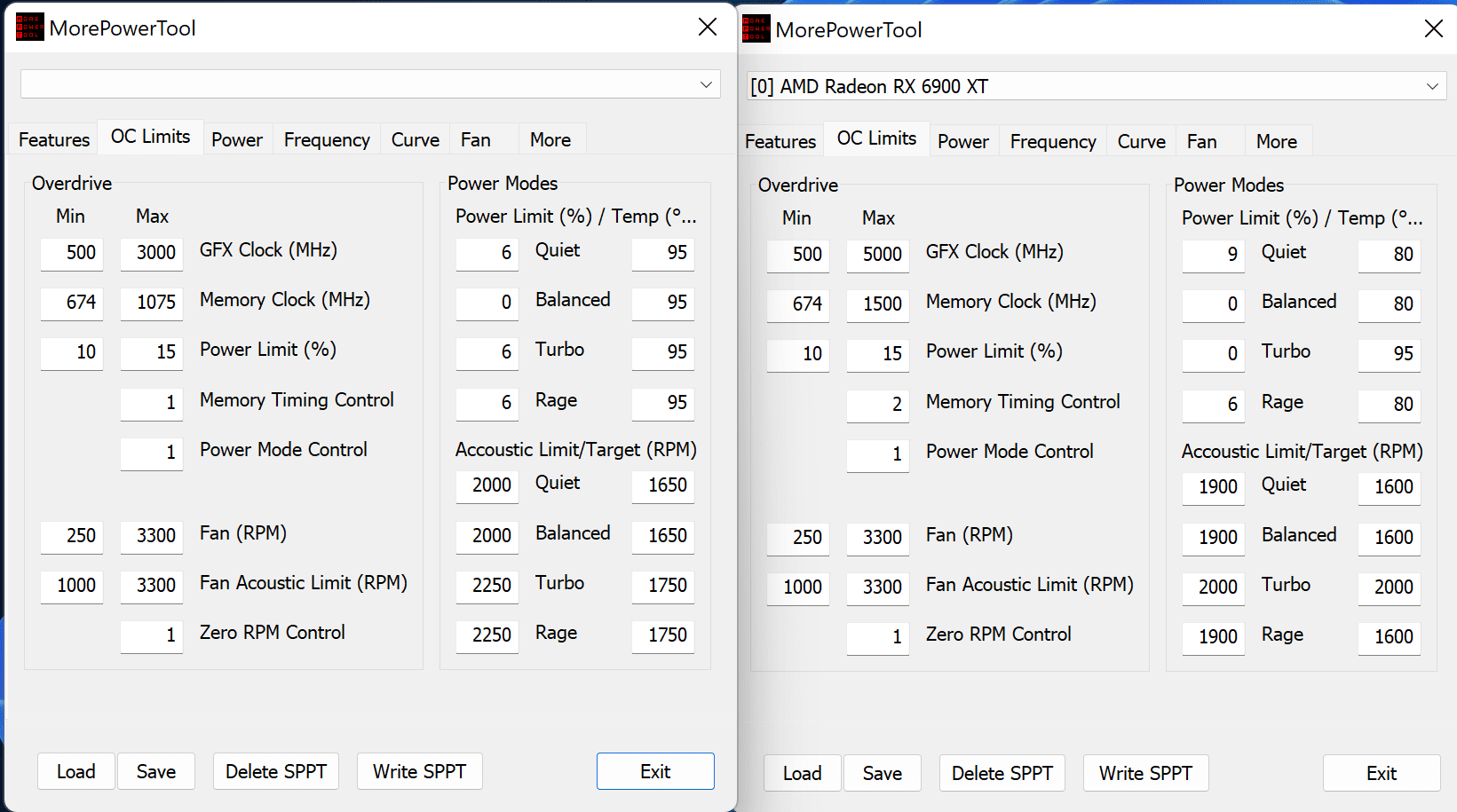Edit Quiet acoustic limit 2000 in left window

click(487, 485)
